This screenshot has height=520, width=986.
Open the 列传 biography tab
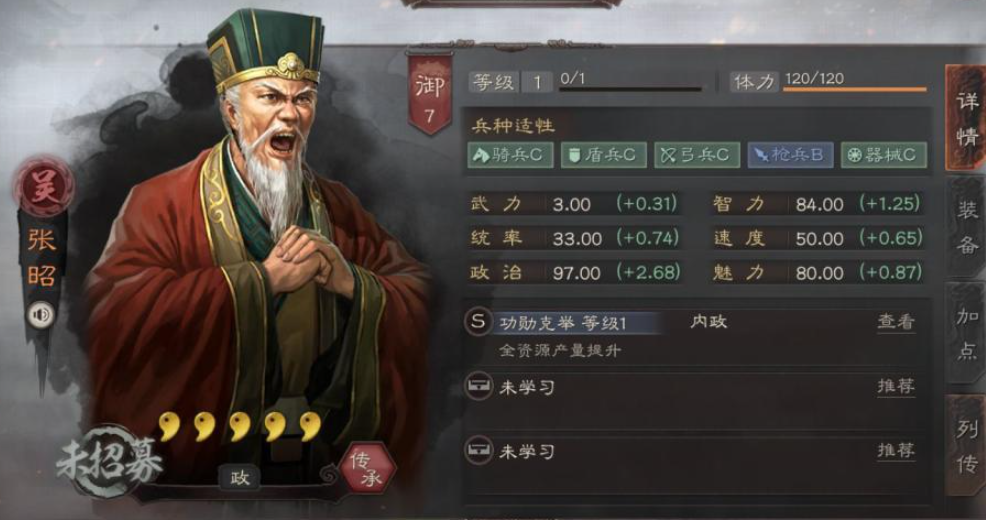(967, 445)
